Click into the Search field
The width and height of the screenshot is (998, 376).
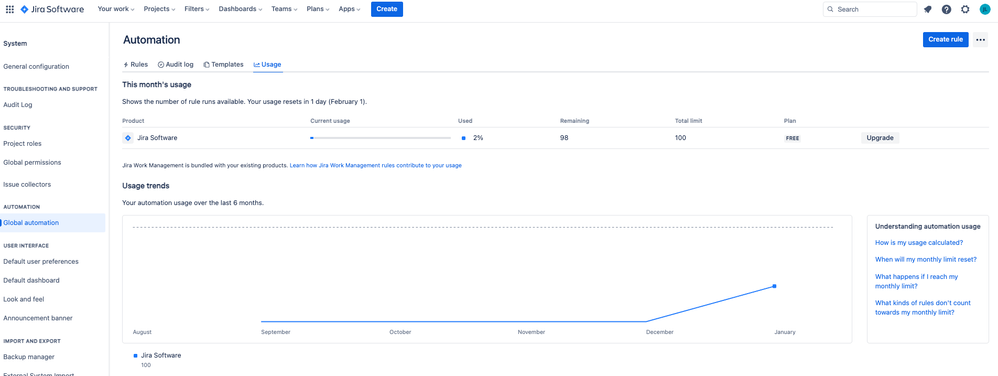pos(869,10)
